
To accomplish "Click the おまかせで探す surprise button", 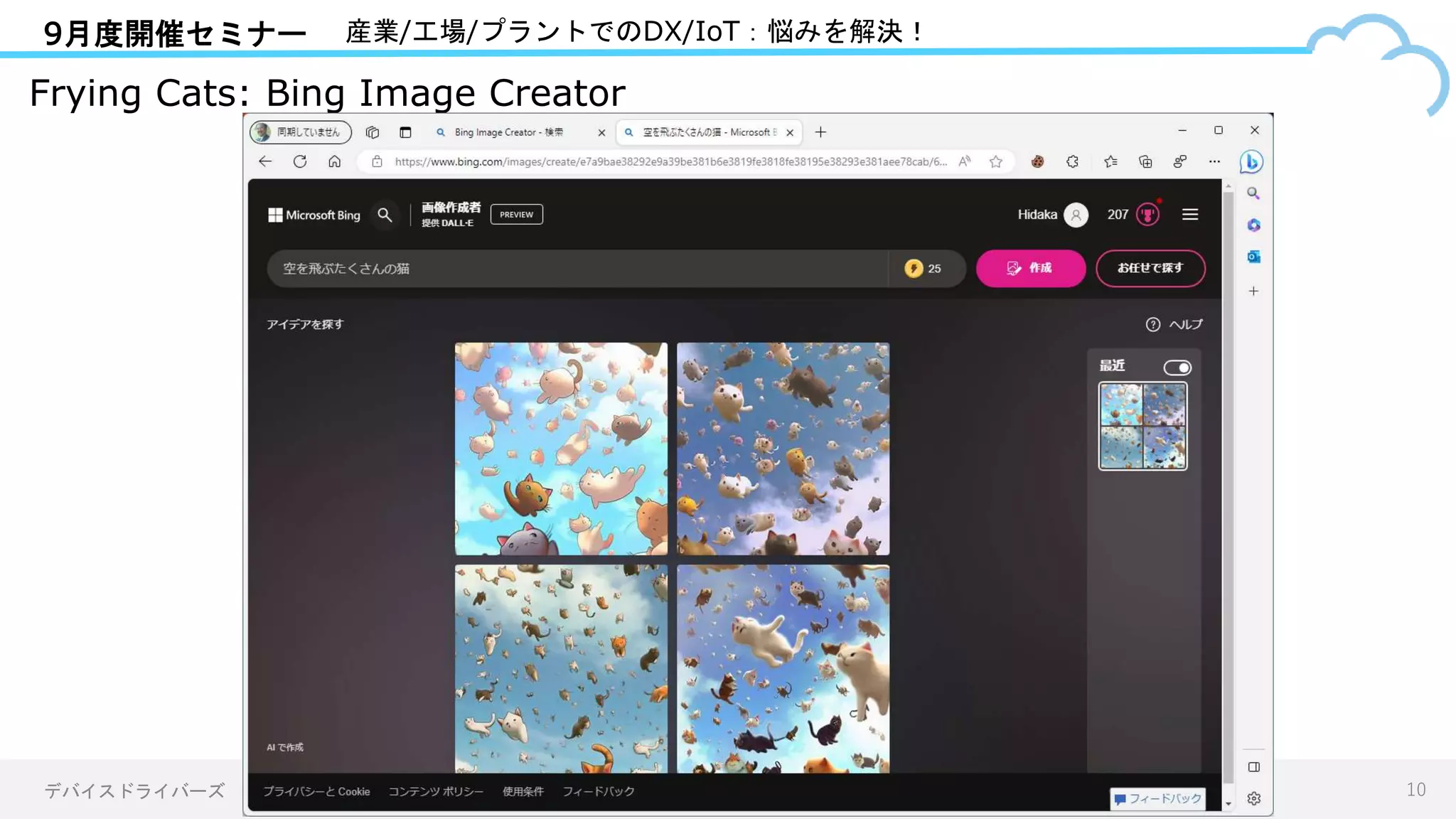I will (1150, 268).
